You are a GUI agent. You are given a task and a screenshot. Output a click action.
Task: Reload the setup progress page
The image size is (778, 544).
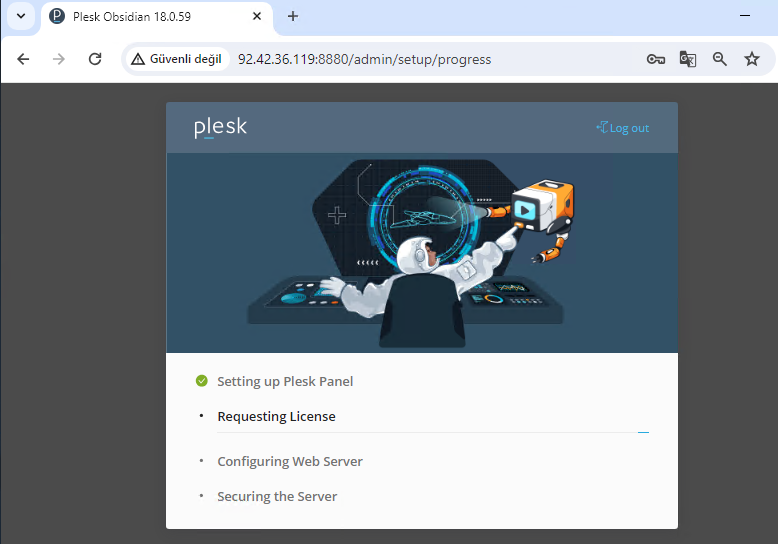(95, 59)
